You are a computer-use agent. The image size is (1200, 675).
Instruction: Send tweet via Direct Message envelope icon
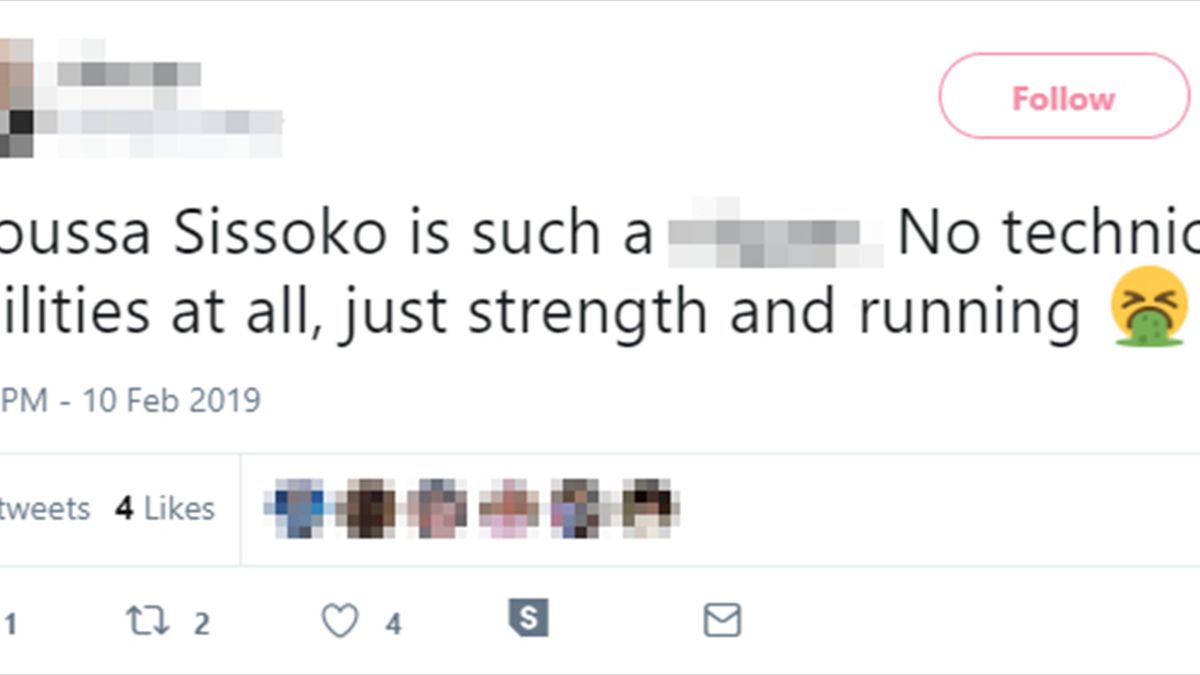721,621
